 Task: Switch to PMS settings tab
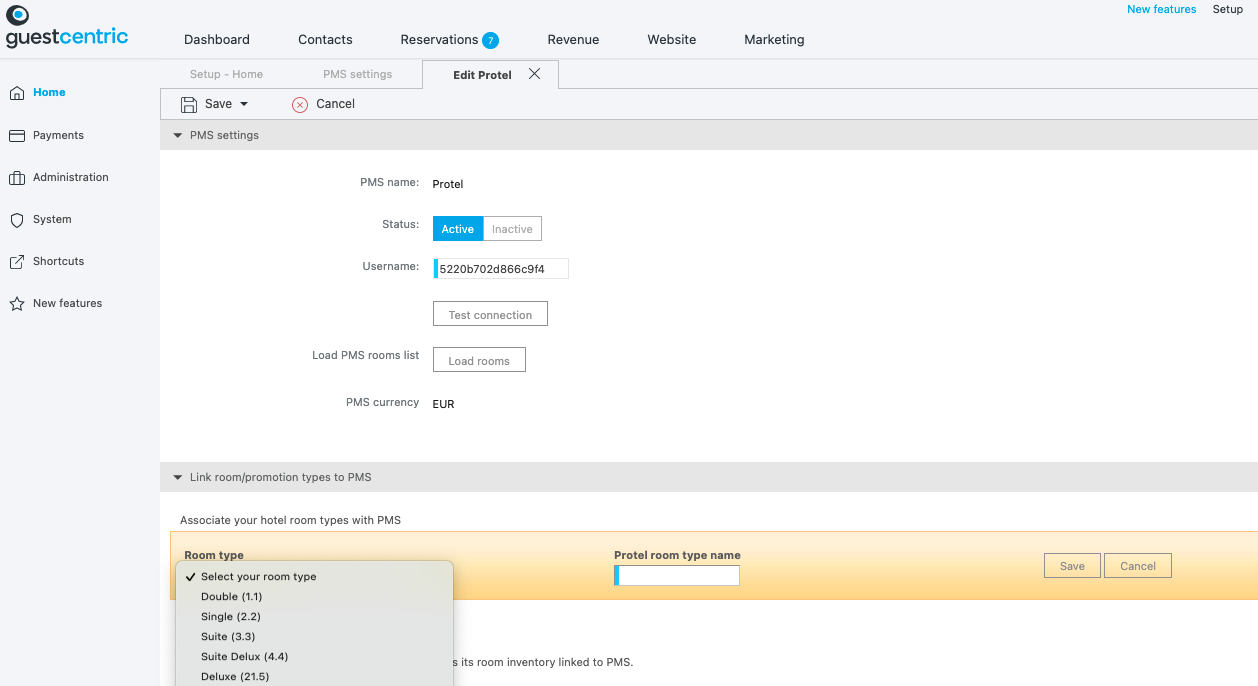(357, 74)
